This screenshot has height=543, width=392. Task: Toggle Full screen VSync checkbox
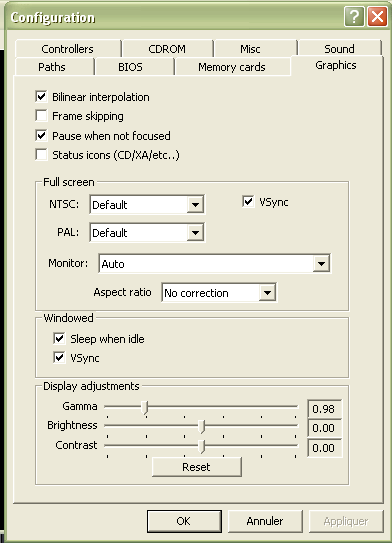point(248,202)
